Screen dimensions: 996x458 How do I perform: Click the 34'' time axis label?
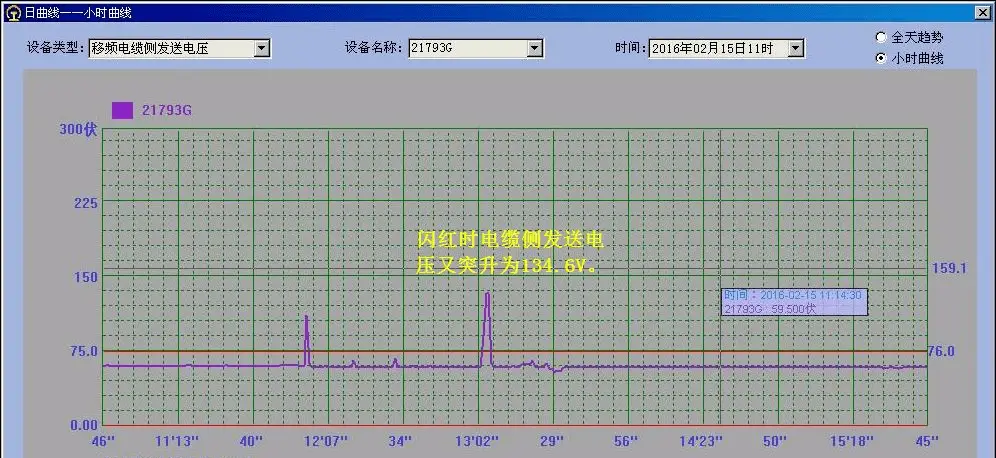tap(401, 441)
